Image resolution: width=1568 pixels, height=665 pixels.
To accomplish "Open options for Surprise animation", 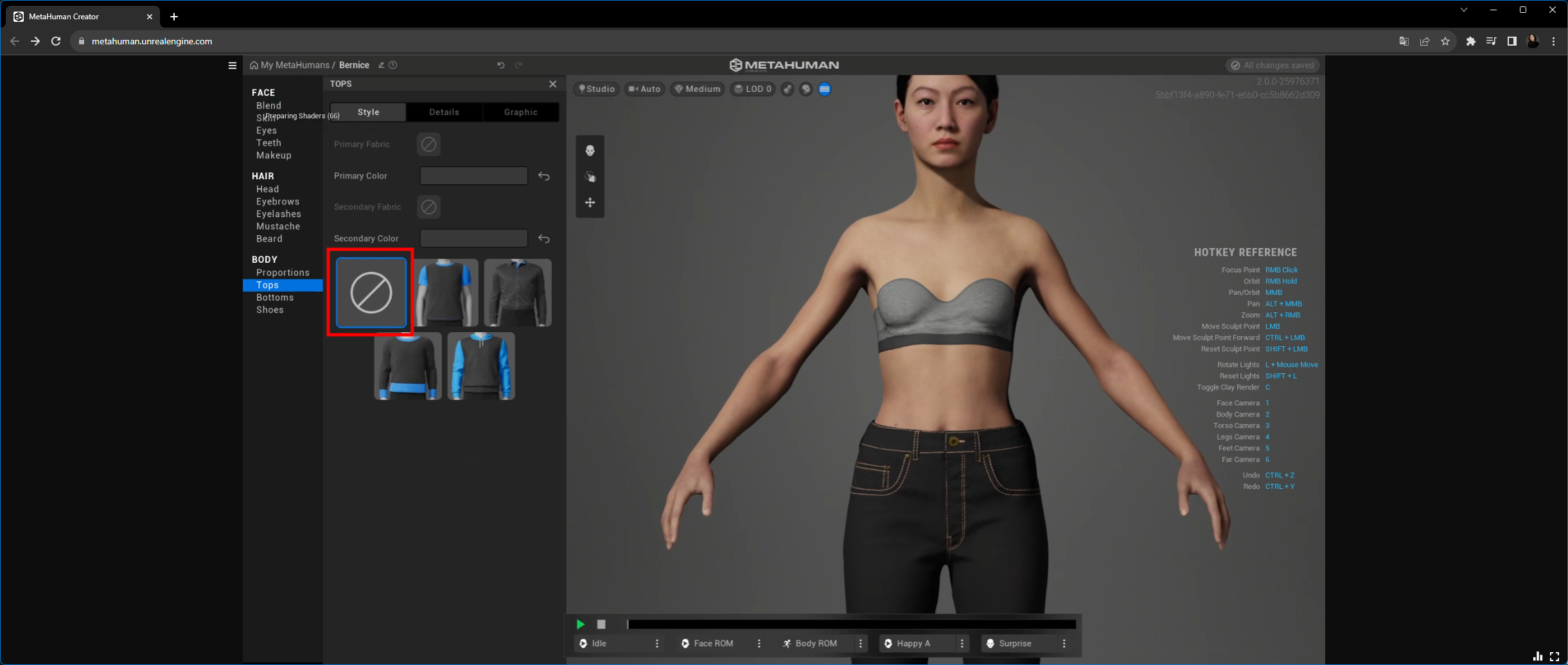I will click(x=1064, y=644).
